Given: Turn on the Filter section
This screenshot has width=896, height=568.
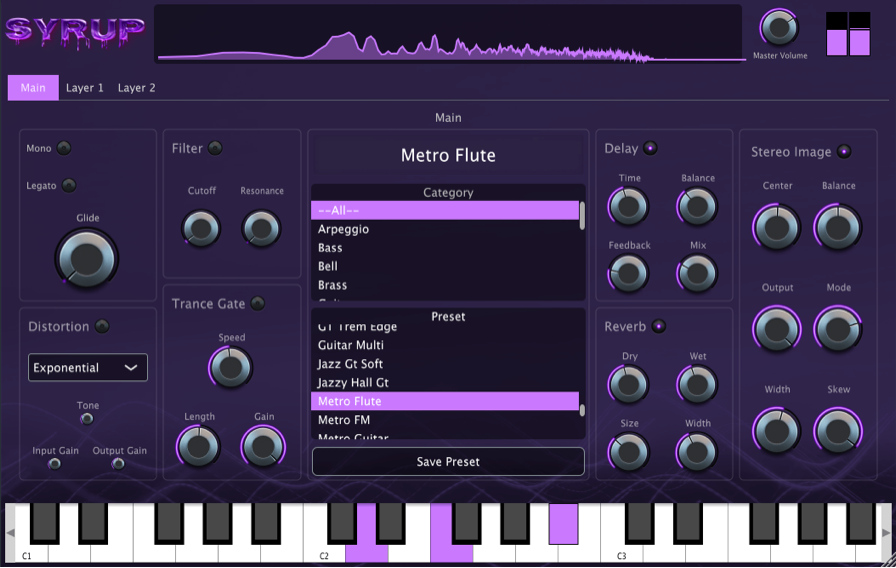Looking at the screenshot, I should [215, 148].
